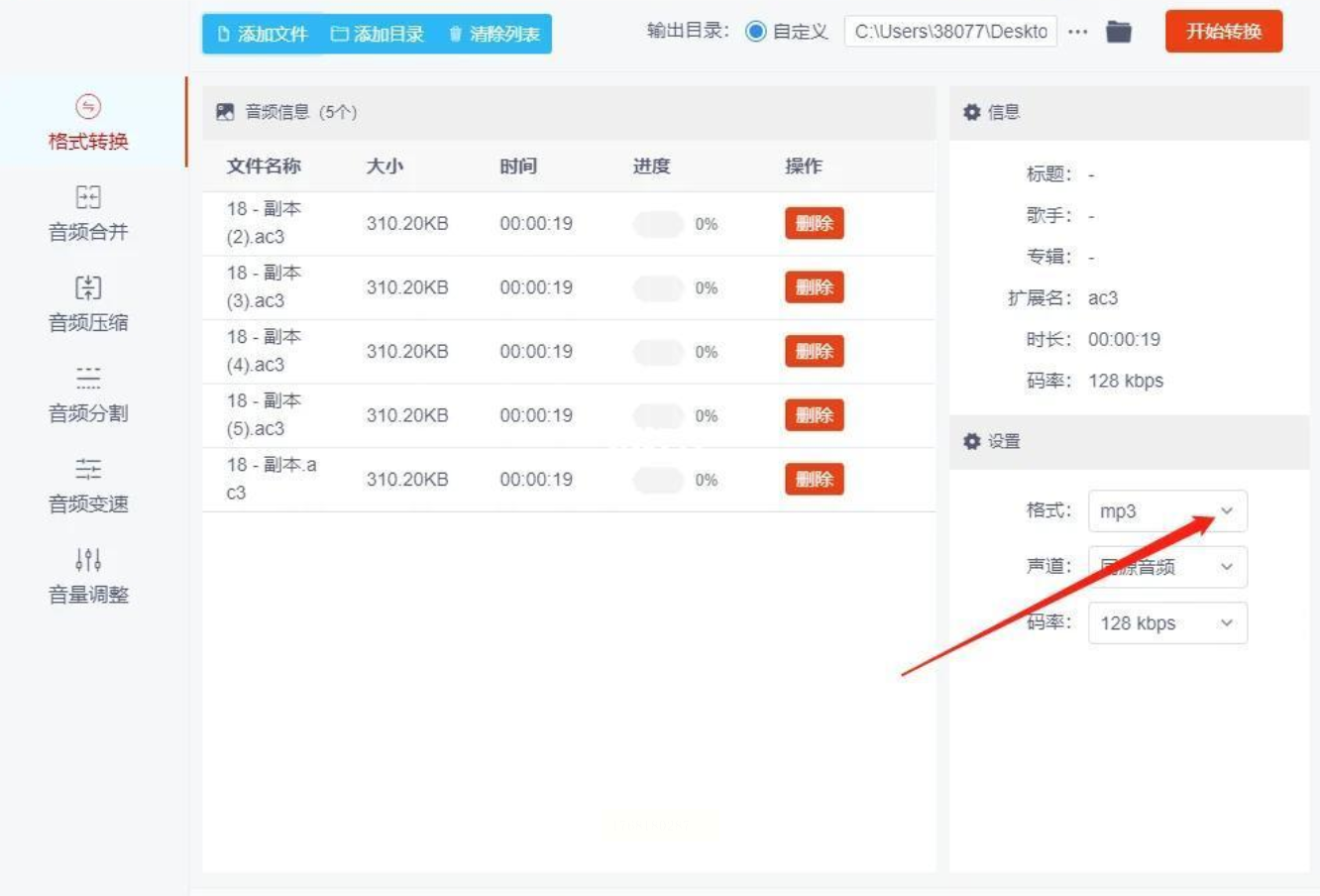Image resolution: width=1320 pixels, height=896 pixels.
Task: Delete the file 18 - 副本 (2).ac3
Action: point(814,224)
